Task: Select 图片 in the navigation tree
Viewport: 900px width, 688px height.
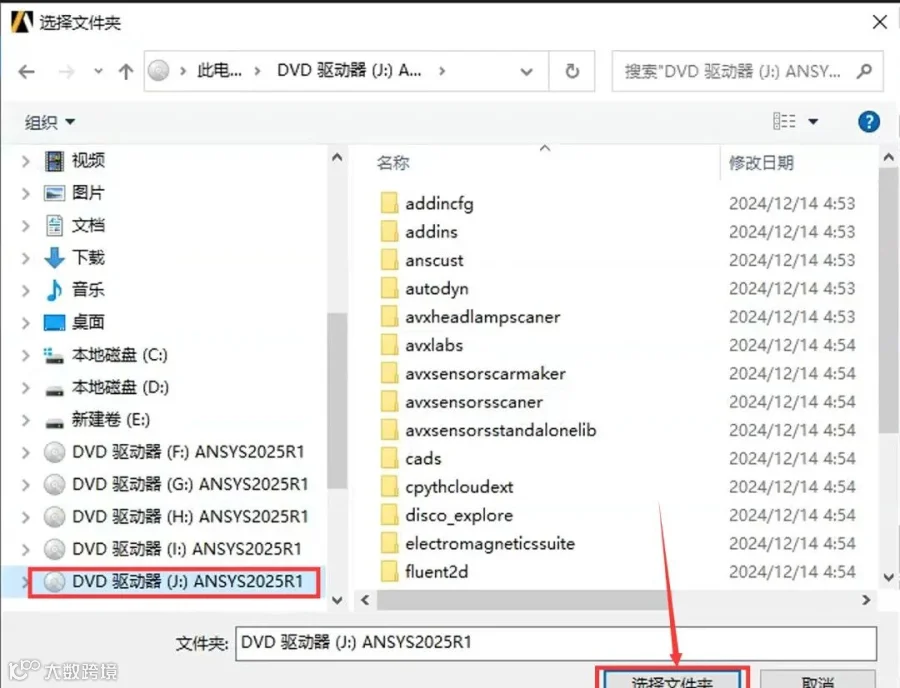Action: coord(88,193)
